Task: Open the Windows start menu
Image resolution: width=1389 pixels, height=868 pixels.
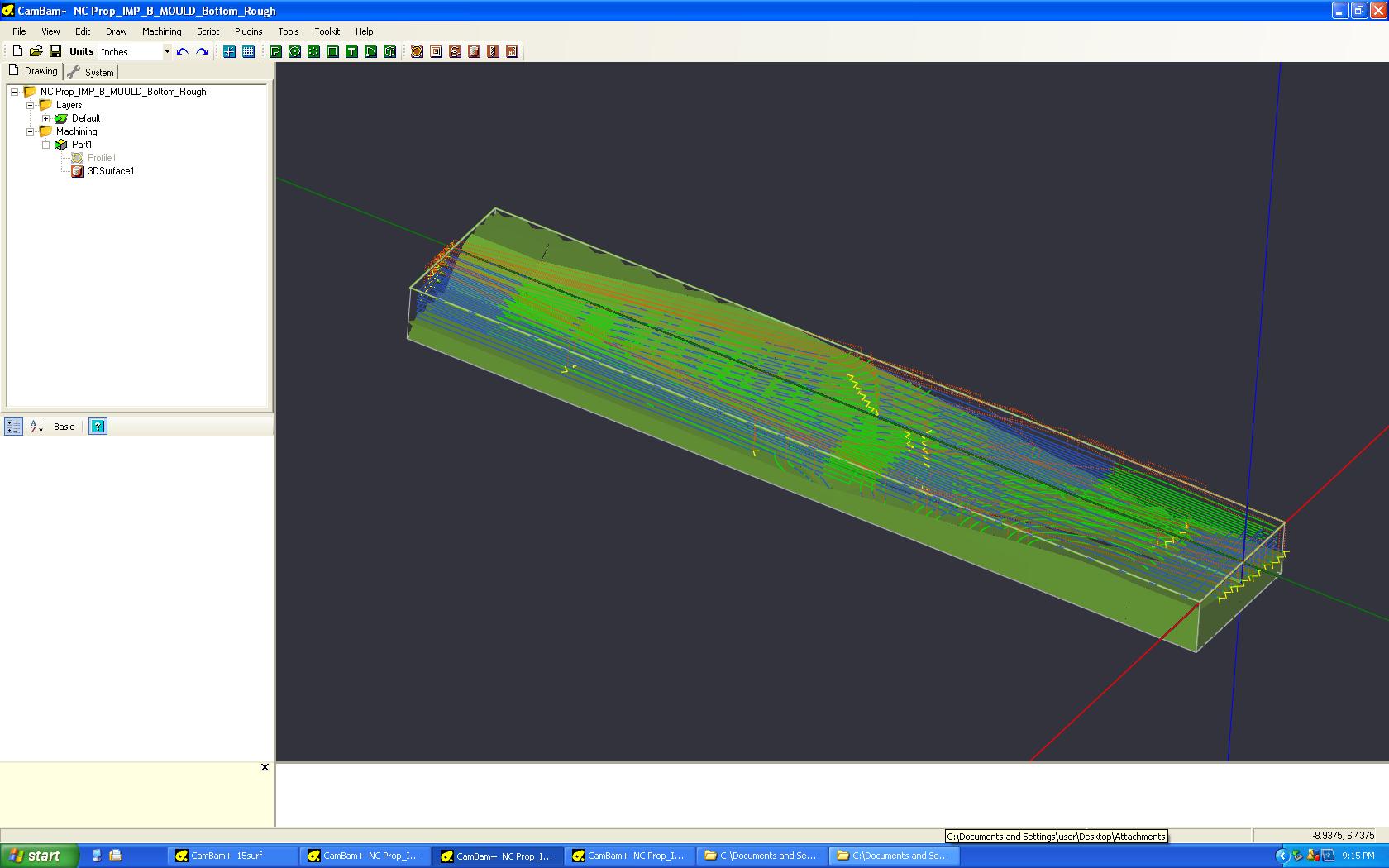Action: coord(39,856)
